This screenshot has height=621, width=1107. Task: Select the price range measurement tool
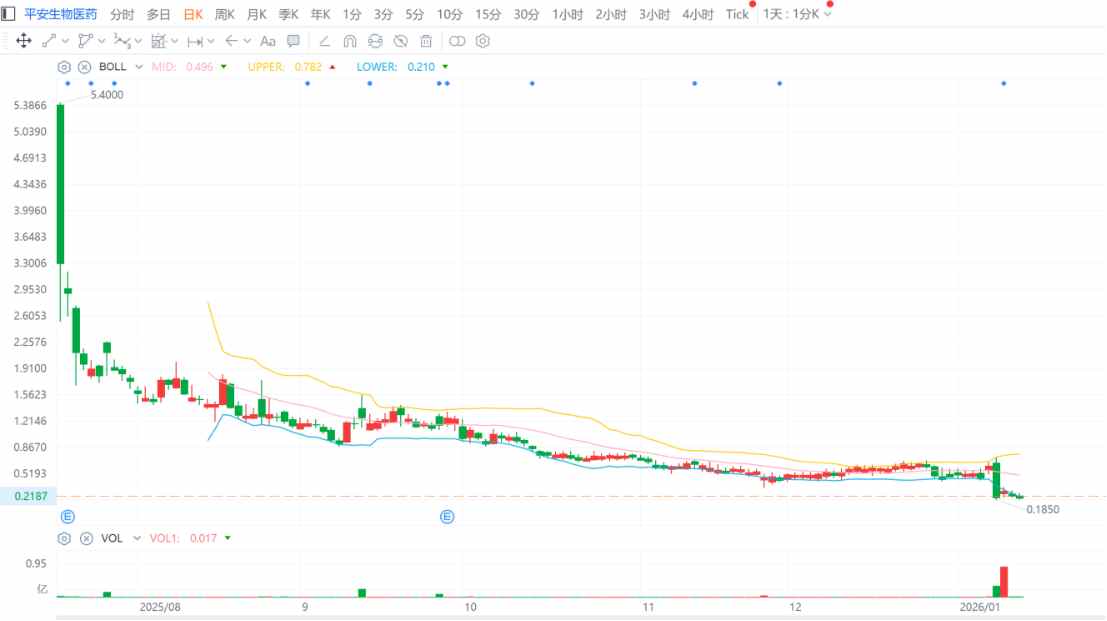159,41
